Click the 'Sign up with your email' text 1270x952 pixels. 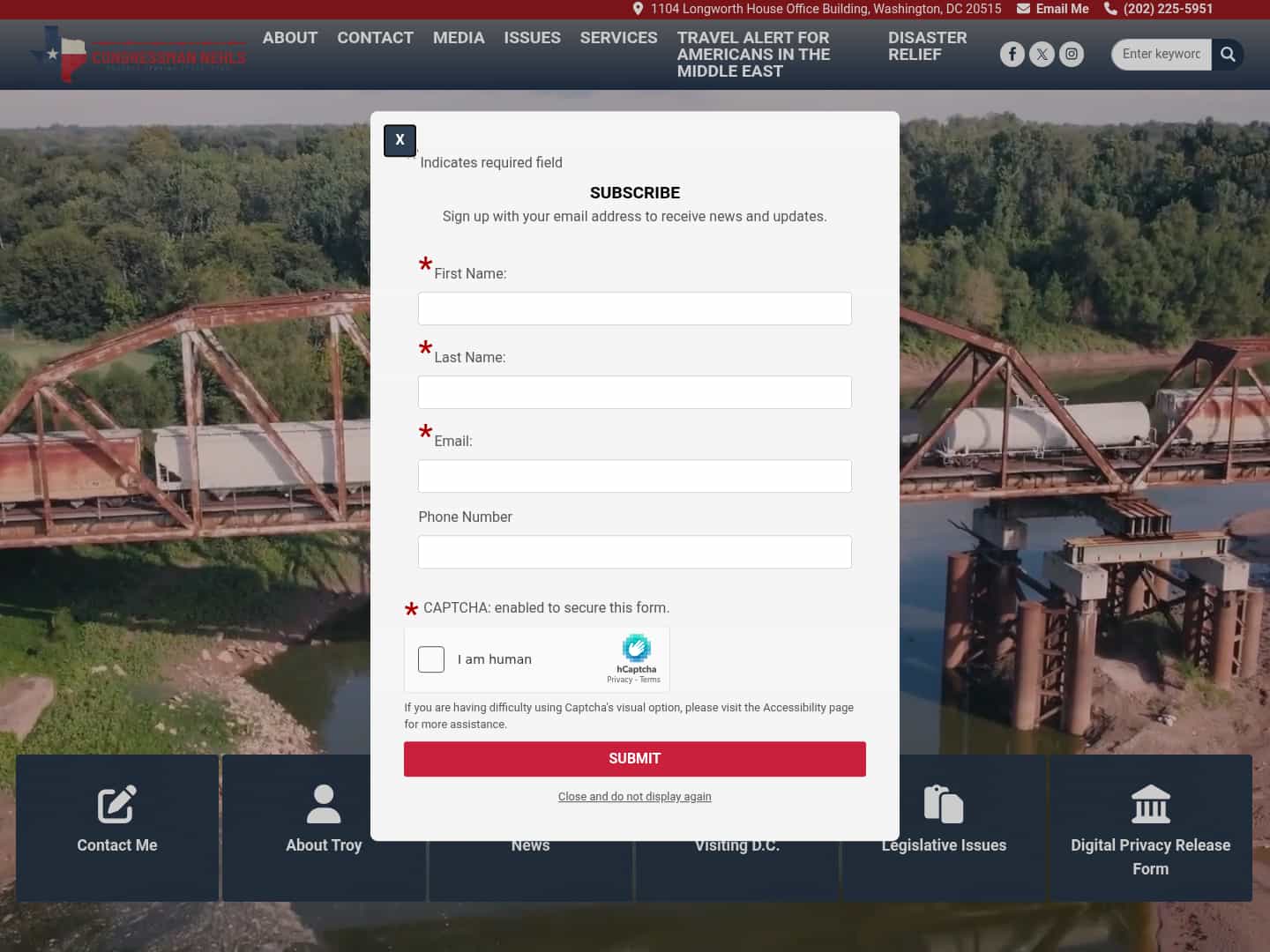[x=635, y=217]
